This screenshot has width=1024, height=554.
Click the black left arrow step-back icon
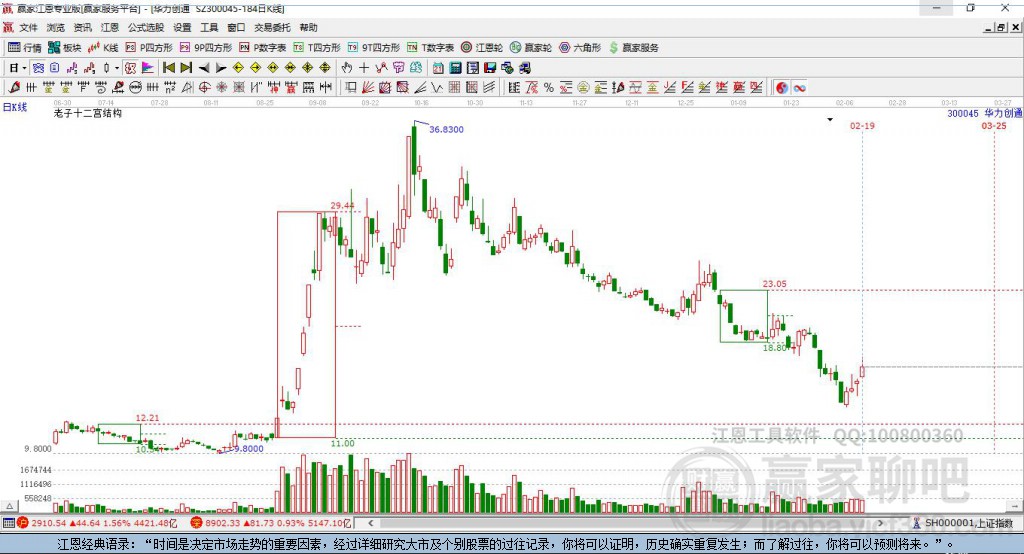pyautogui.click(x=204, y=68)
